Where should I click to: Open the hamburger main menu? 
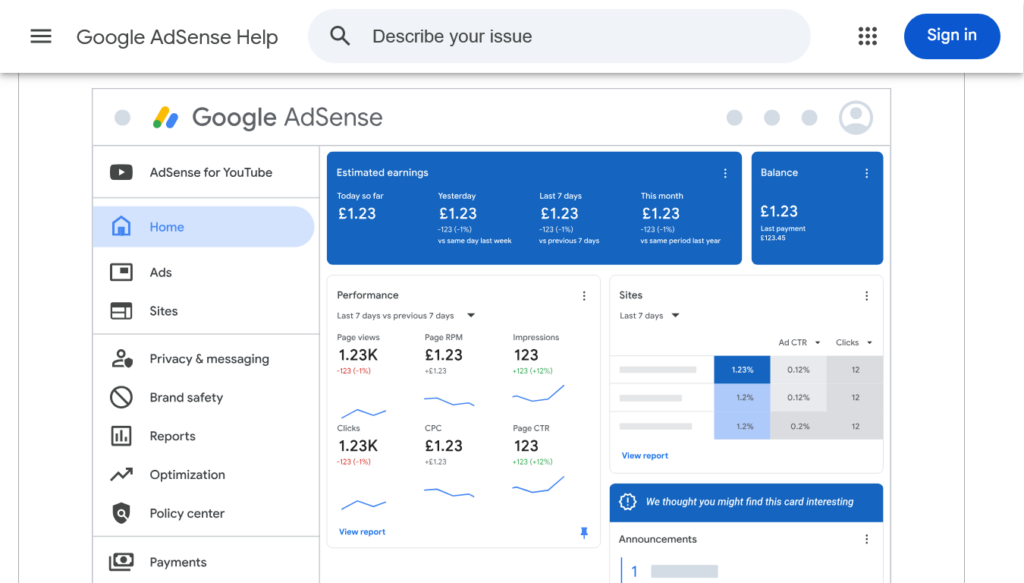[x=40, y=36]
